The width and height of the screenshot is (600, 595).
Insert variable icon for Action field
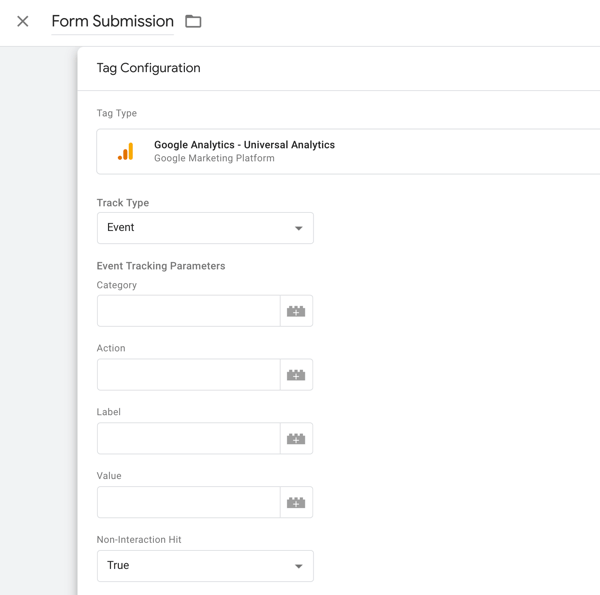tap(296, 375)
